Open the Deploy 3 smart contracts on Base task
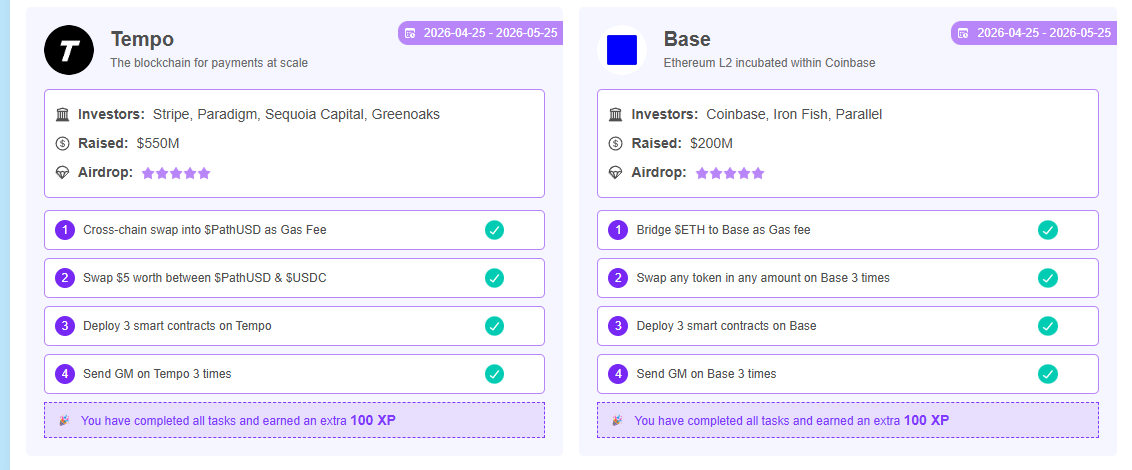Image resolution: width=1132 pixels, height=470 pixels. [x=848, y=326]
